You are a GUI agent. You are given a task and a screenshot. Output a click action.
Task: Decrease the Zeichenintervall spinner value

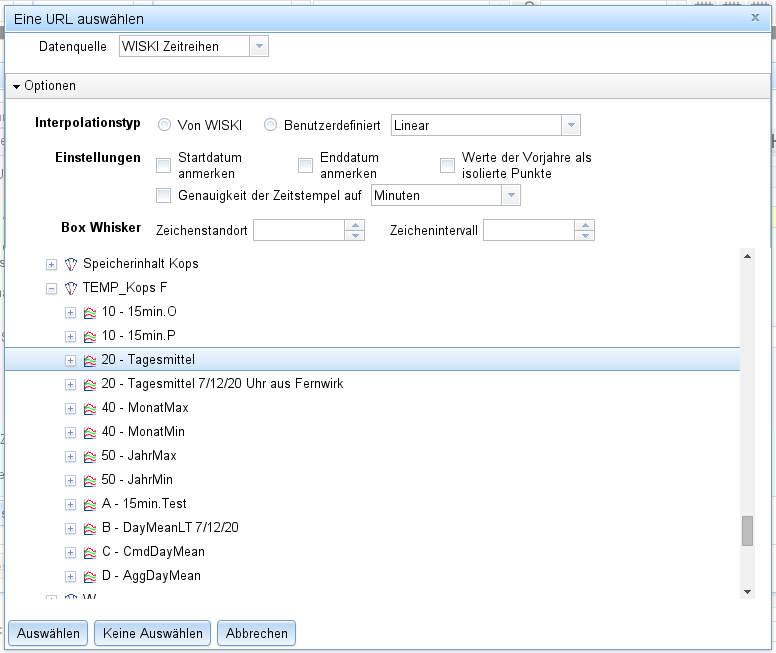tap(585, 236)
